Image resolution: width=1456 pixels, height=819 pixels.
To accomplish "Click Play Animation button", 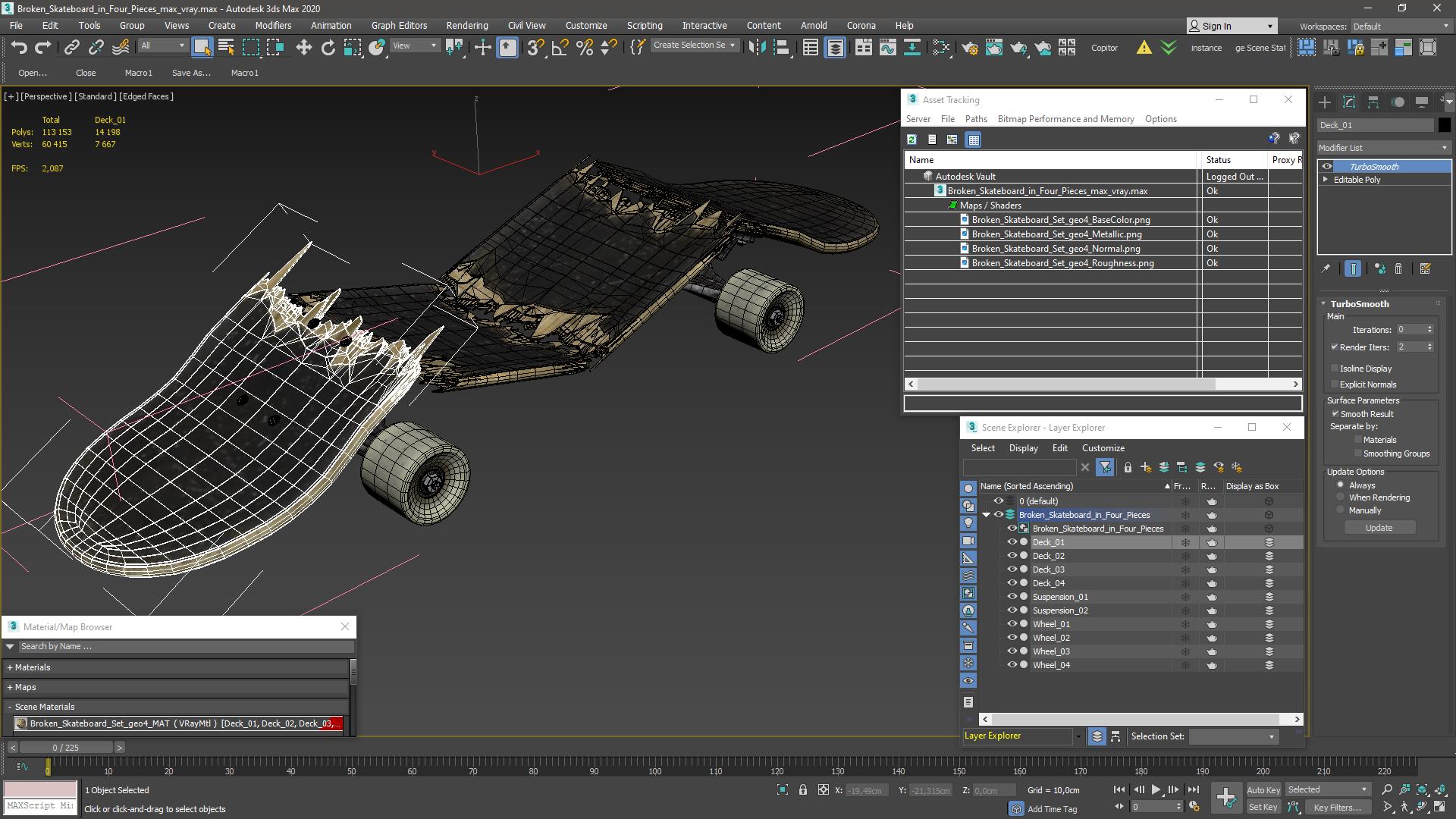I will click(x=1156, y=789).
